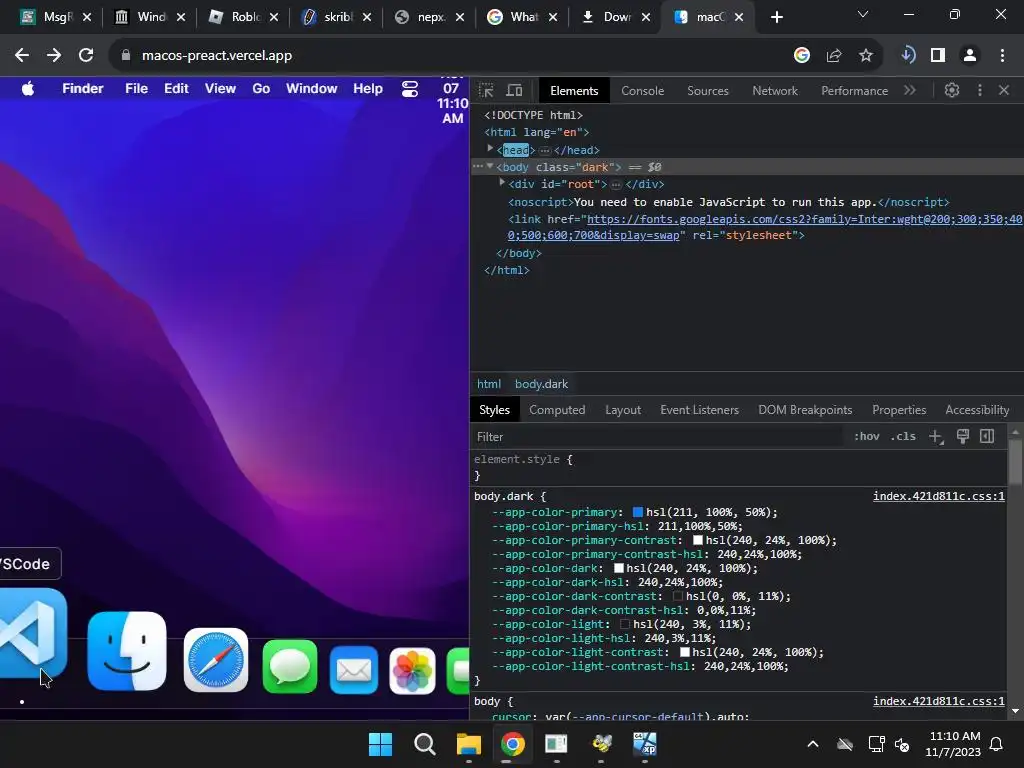This screenshot has width=1024, height=768.
Task: Click the inspect element picker icon
Action: point(486,90)
